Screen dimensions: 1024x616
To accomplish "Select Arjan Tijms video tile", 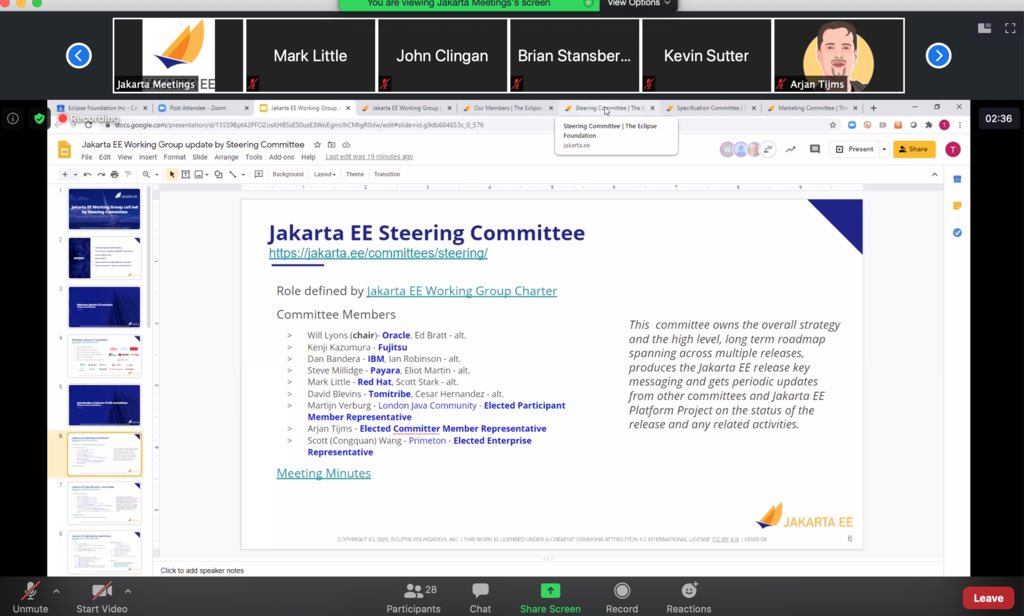I will point(839,56).
